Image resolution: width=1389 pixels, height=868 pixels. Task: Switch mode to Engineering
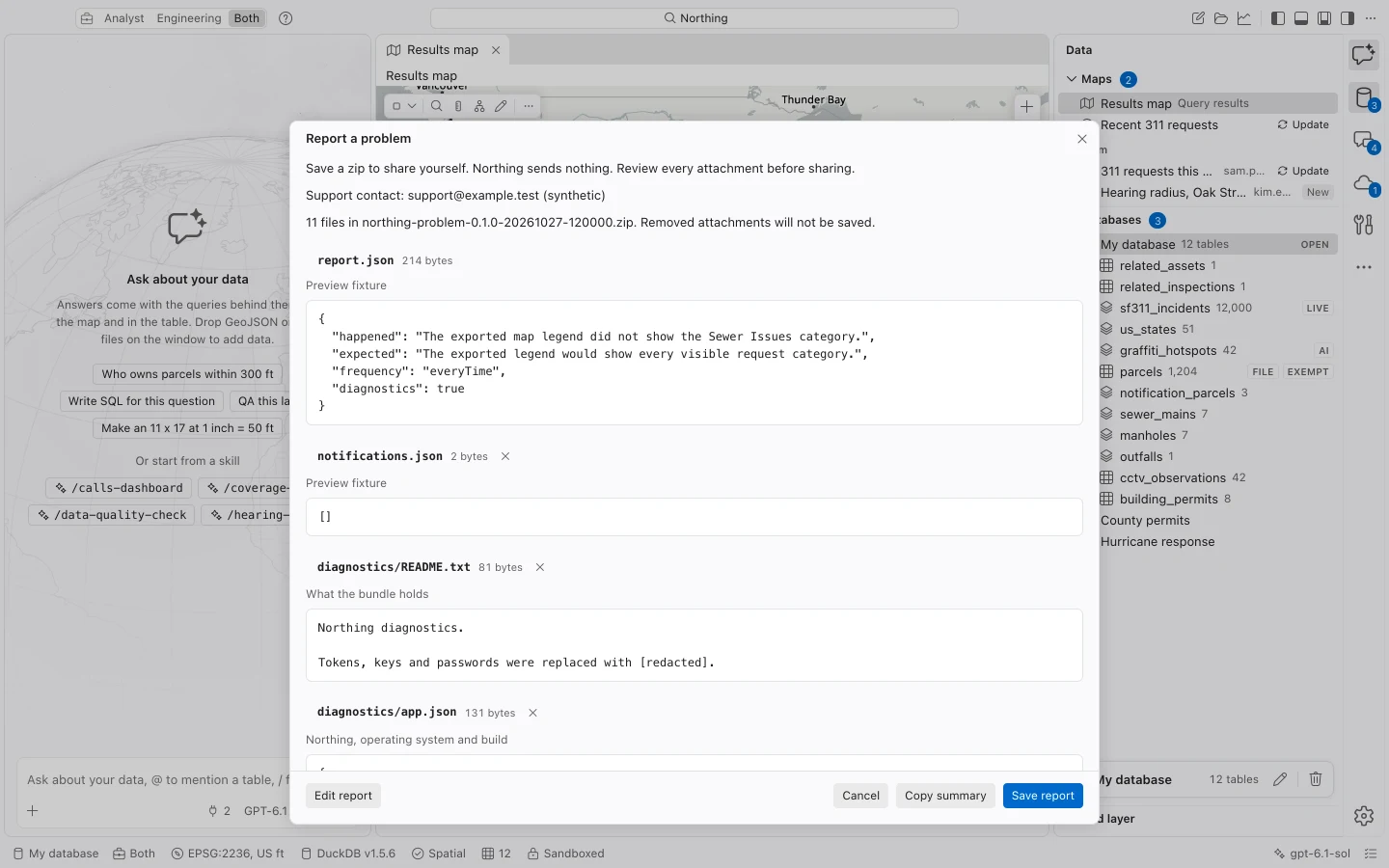tap(189, 18)
